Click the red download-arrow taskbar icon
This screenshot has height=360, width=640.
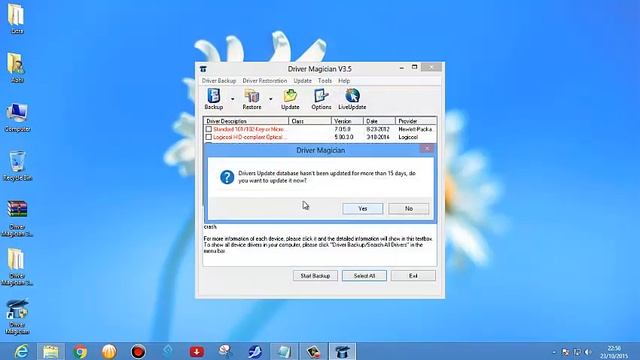pos(197,351)
